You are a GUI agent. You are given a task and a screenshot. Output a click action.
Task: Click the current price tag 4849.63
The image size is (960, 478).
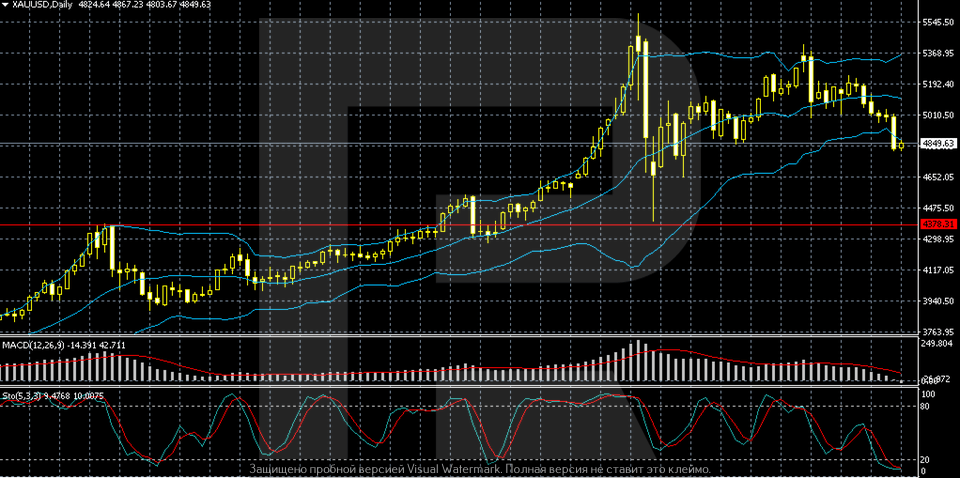(x=938, y=144)
